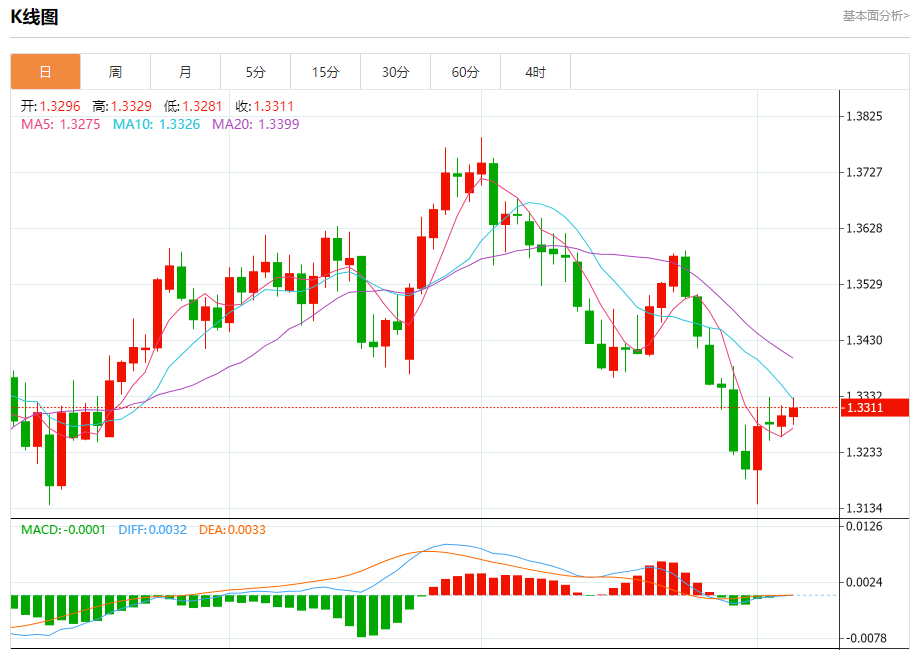Switch to the 月 monthly tab
Viewport: 917px width, 650px height.
(x=185, y=72)
